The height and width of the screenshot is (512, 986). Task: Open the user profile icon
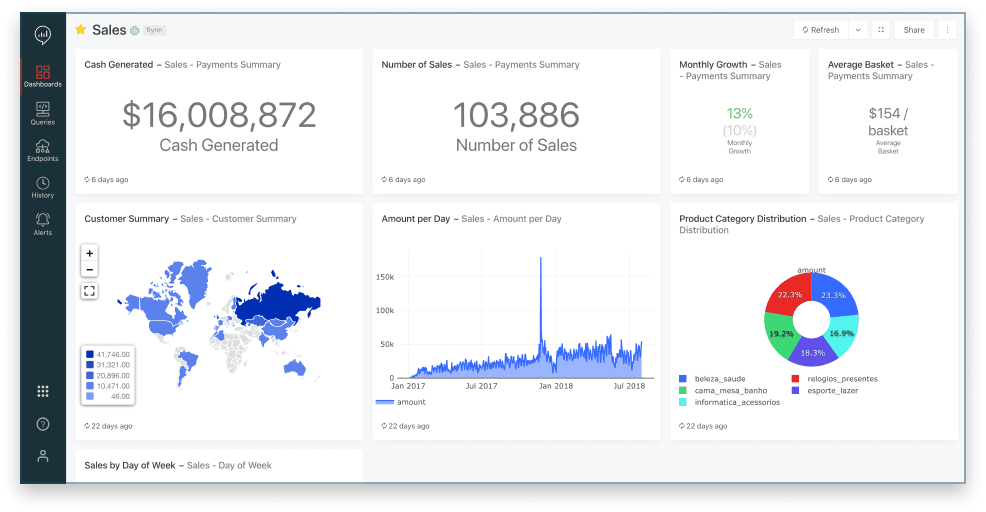(43, 456)
